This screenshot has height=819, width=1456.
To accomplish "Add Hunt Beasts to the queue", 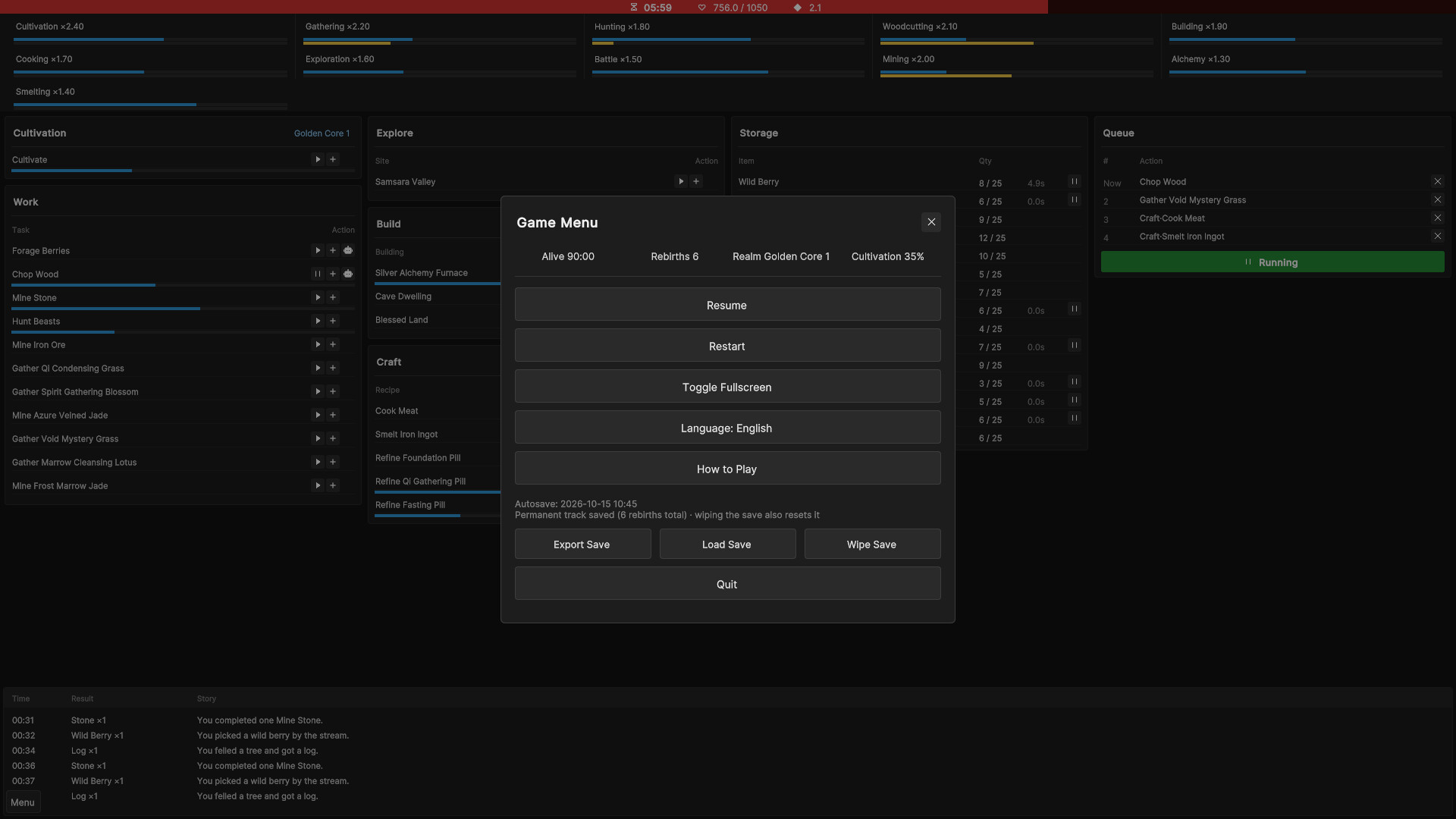I will click(333, 321).
